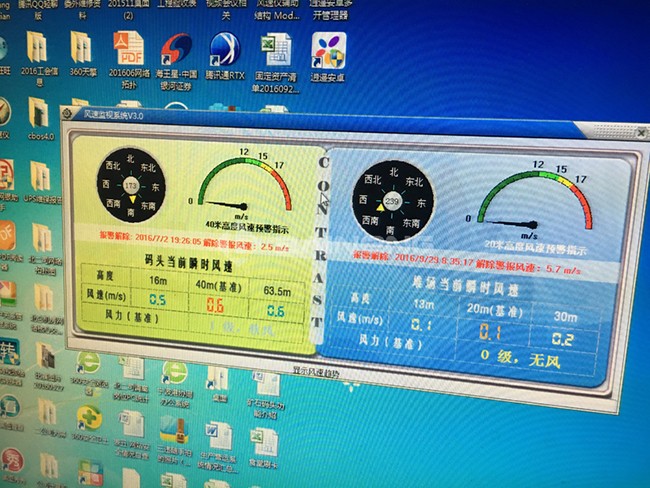Open the 360天擎 folder
The width and height of the screenshot is (650, 488).
[x=81, y=48]
